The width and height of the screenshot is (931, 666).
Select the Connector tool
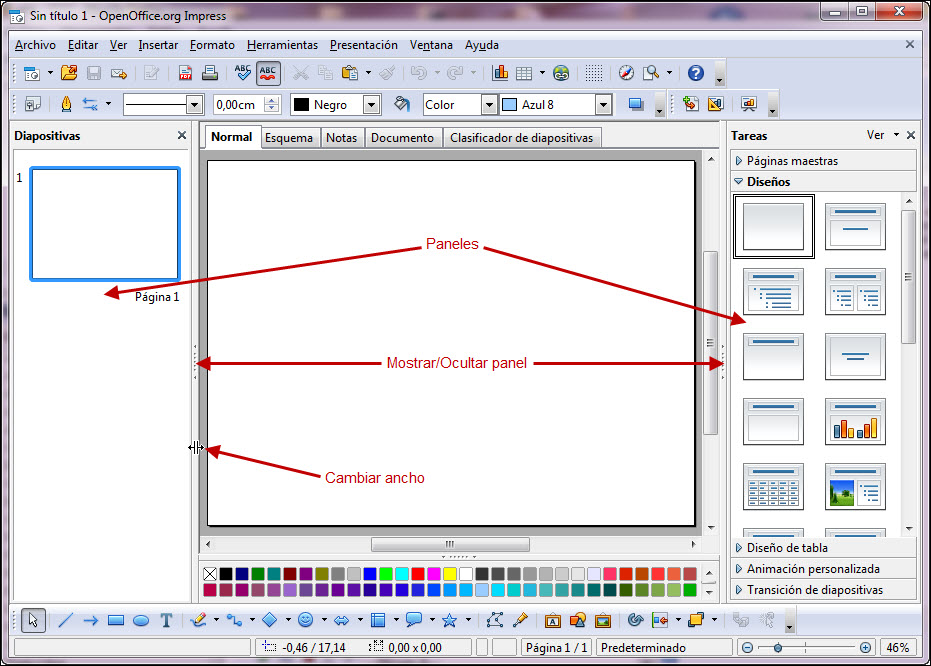coord(235,621)
